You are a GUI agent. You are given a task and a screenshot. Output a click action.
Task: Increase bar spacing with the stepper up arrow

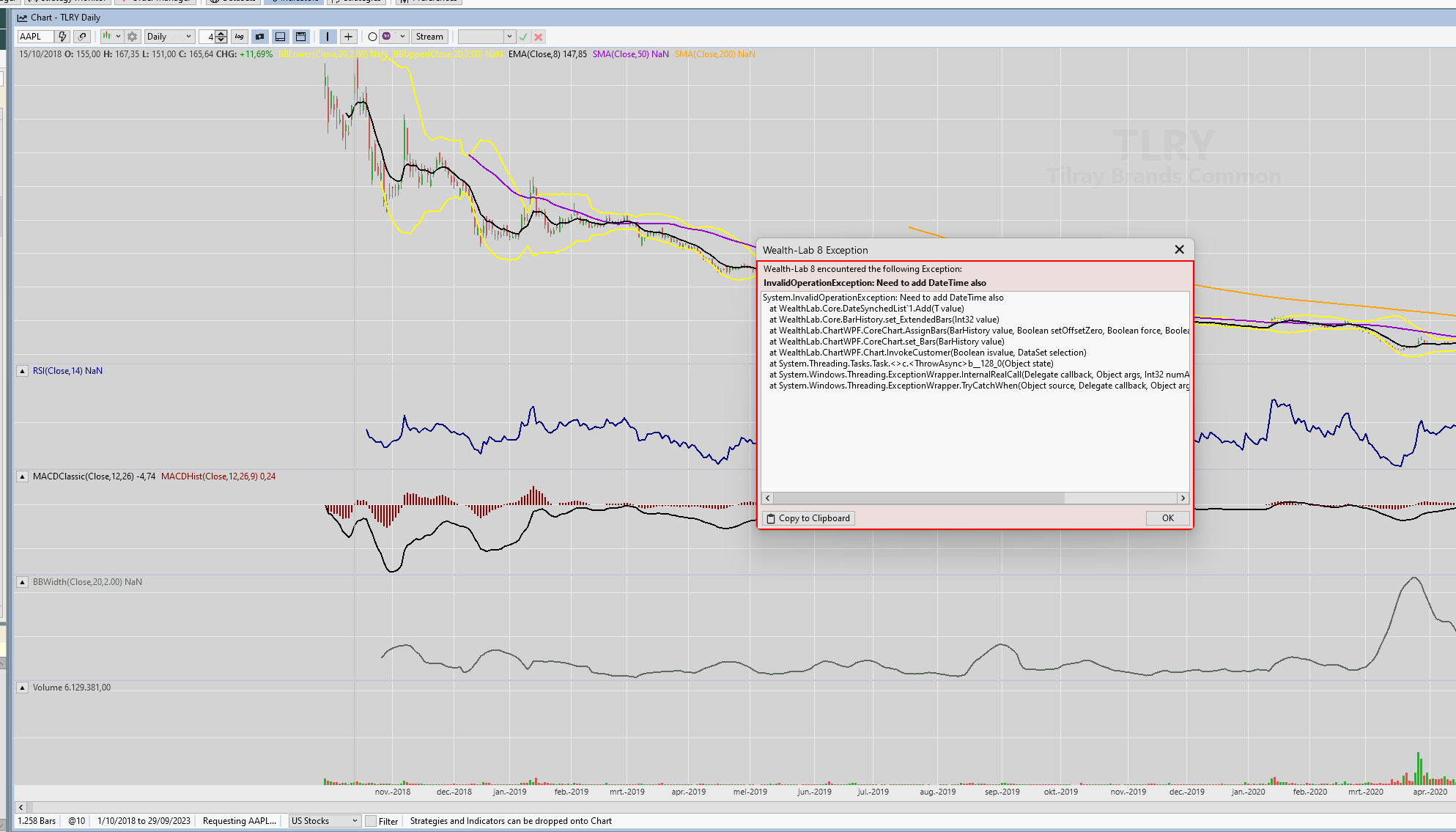coord(221,33)
